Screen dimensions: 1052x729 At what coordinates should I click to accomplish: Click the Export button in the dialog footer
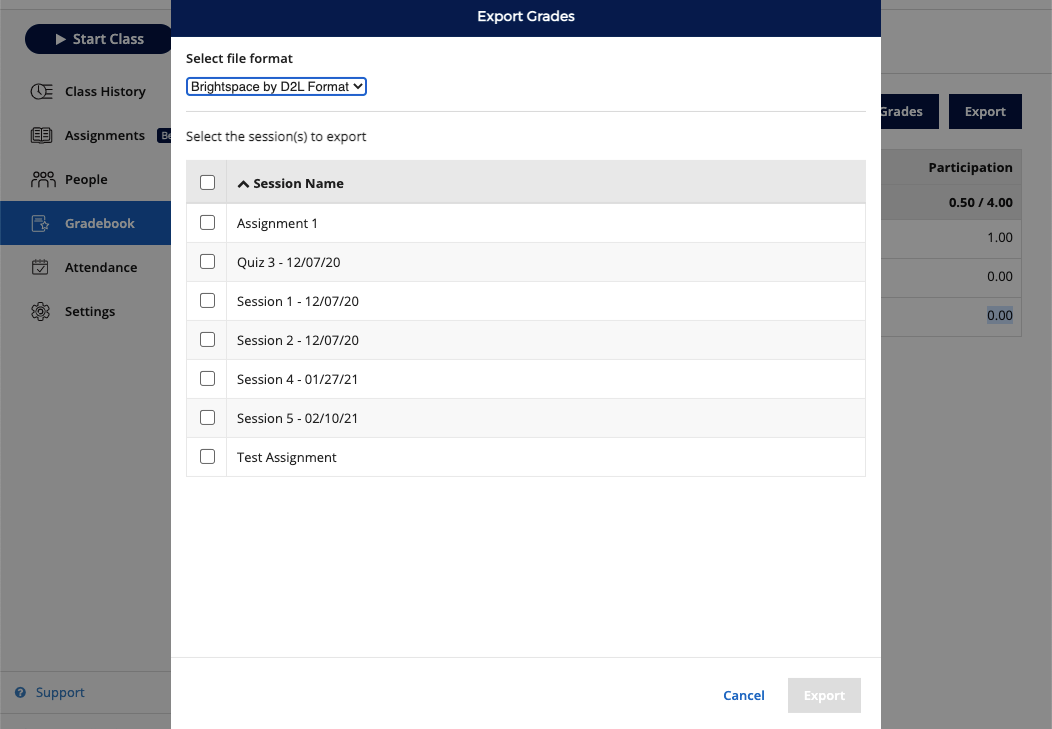[825, 695]
